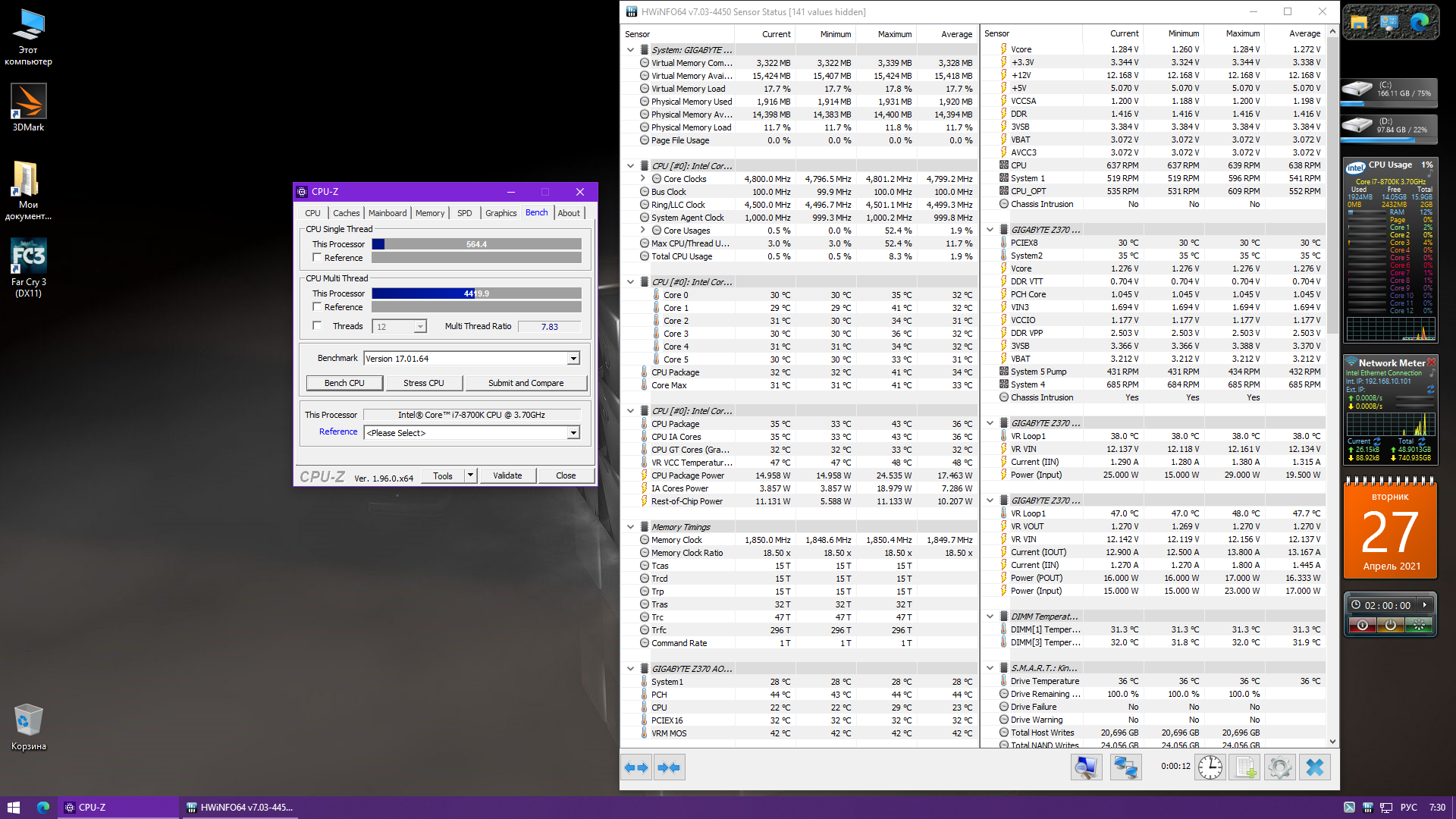Viewport: 1456px width, 819px height.
Task: Click the network monitors icon in HWiNFO
Action: (x=1125, y=767)
